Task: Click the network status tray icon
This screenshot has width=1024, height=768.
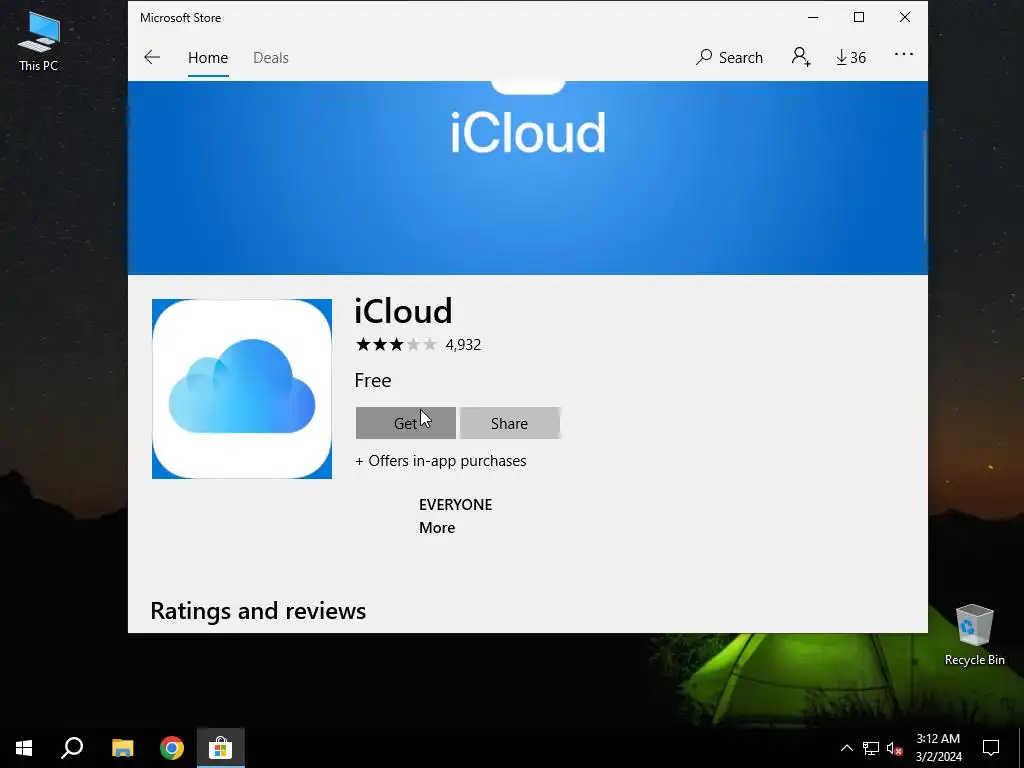Action: pos(871,748)
